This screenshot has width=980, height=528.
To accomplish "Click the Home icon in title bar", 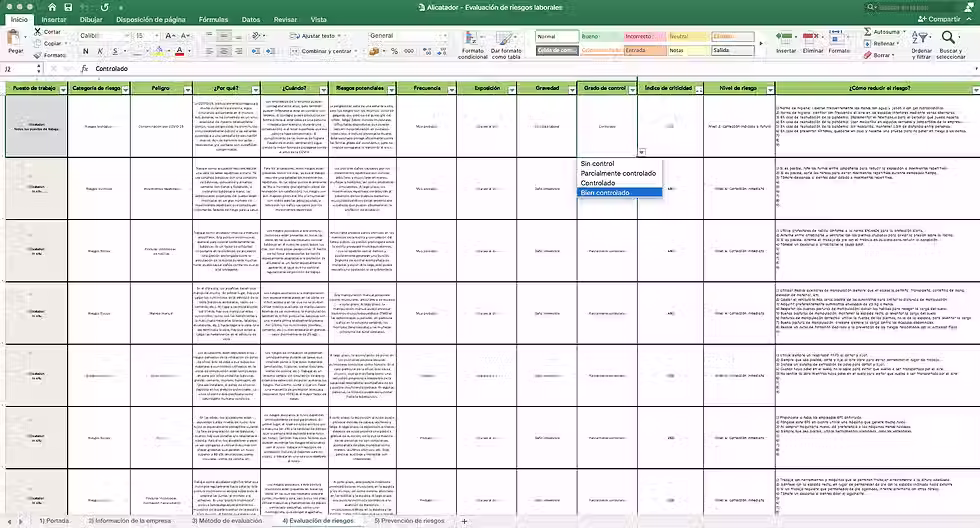I will (52, 7).
